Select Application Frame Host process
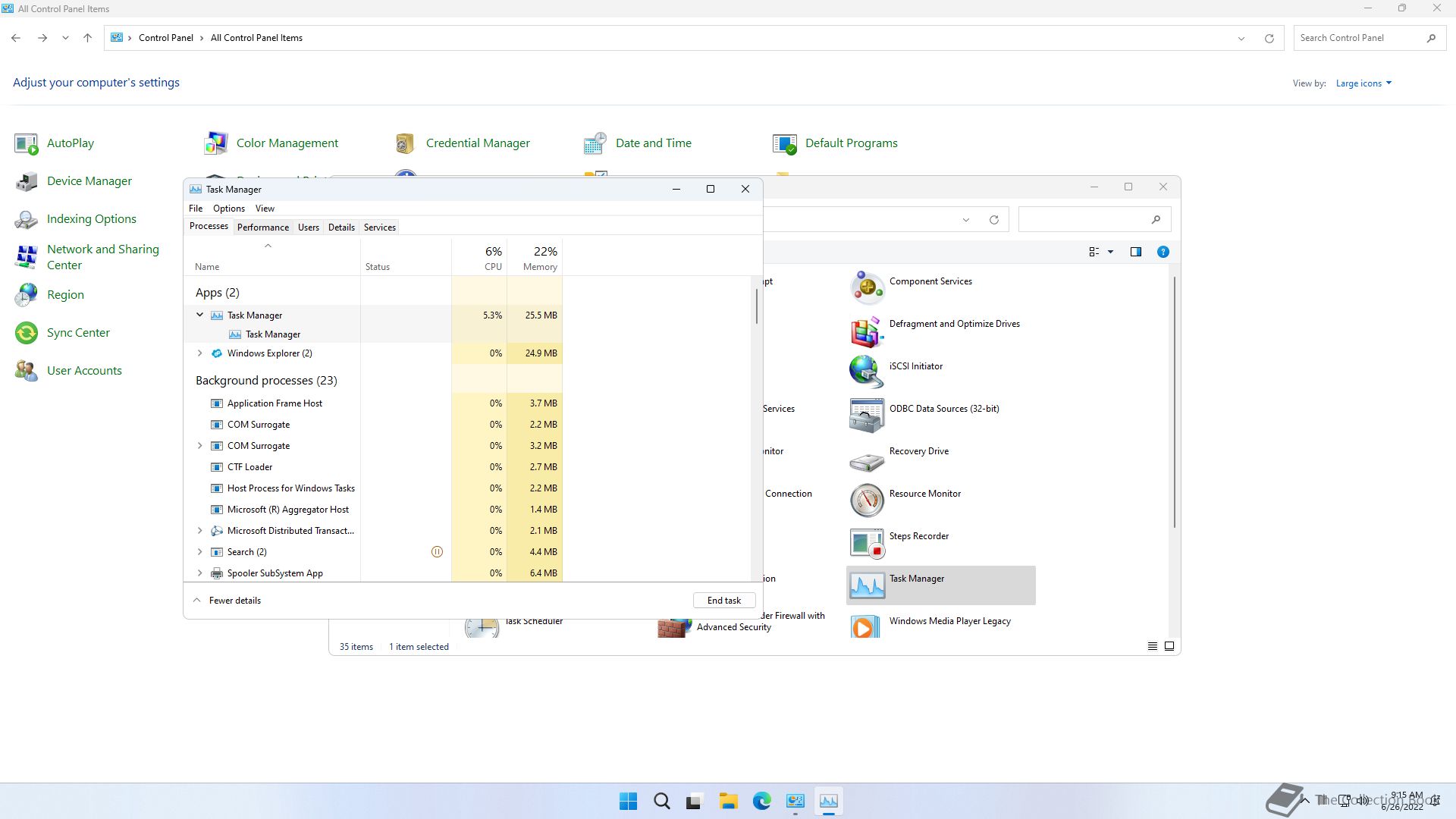Viewport: 1456px width, 819px height. (372, 403)
